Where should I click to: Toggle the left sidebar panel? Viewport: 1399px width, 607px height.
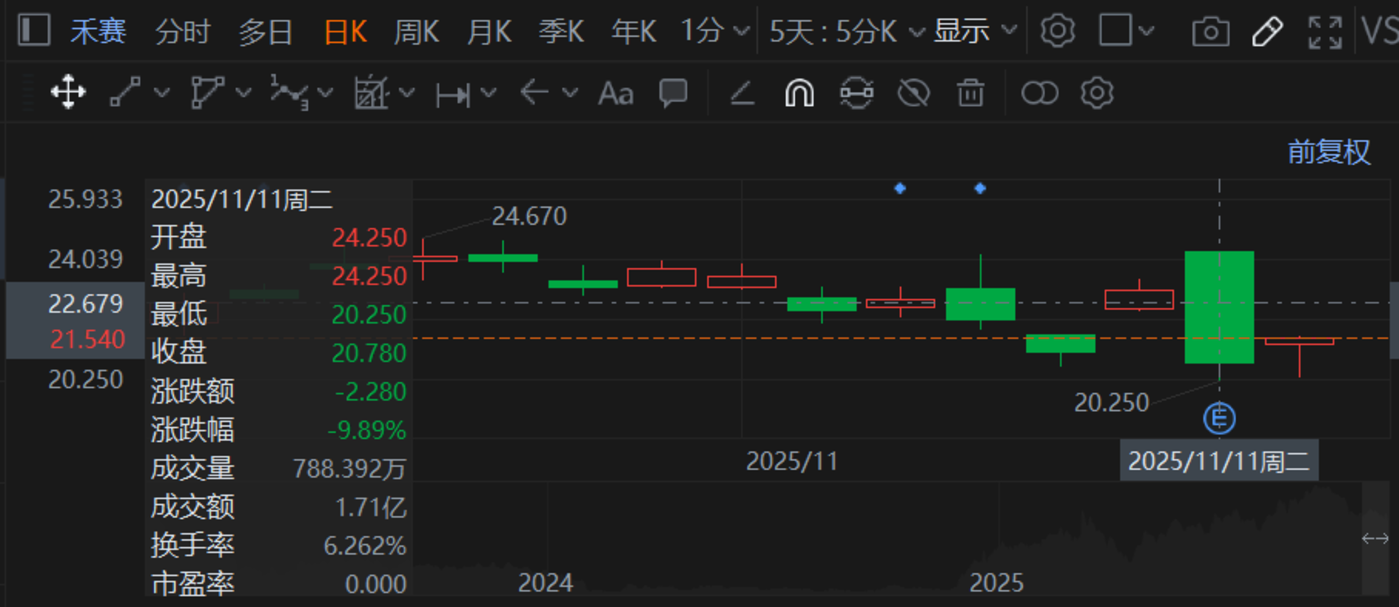tap(34, 31)
